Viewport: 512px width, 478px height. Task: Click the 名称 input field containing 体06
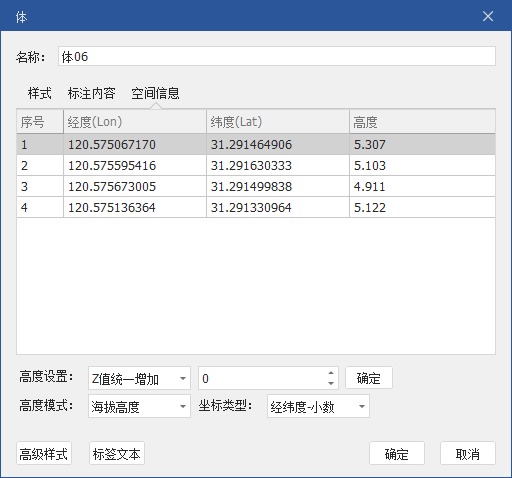pyautogui.click(x=277, y=56)
